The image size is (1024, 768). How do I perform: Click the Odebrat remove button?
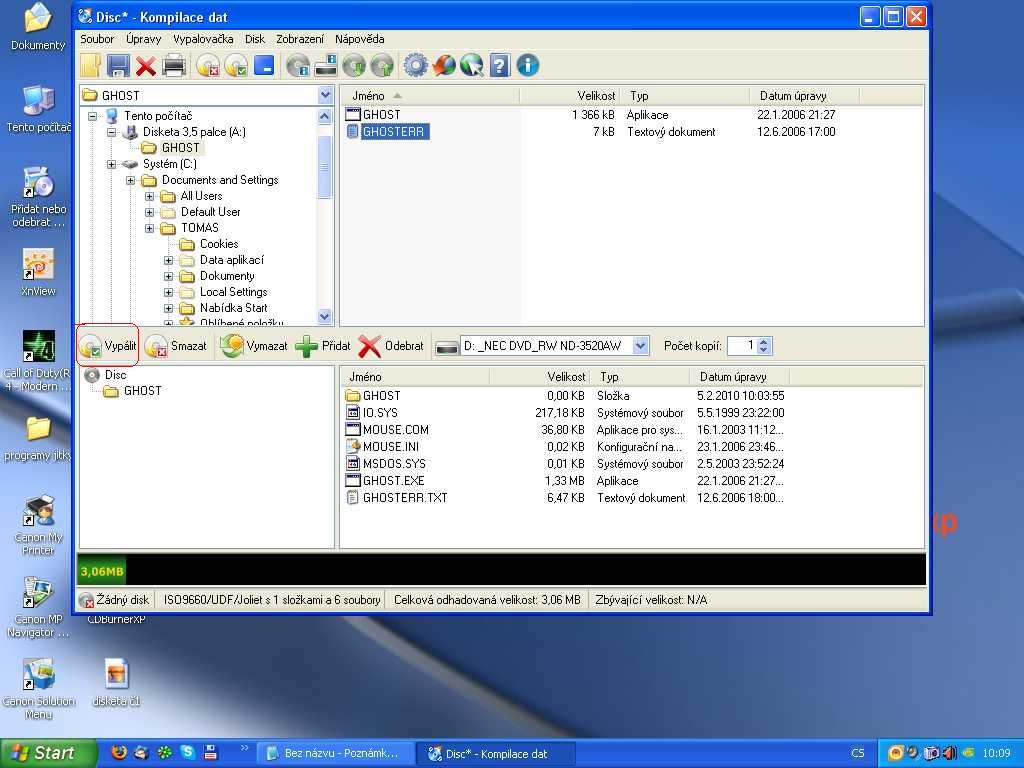[391, 346]
